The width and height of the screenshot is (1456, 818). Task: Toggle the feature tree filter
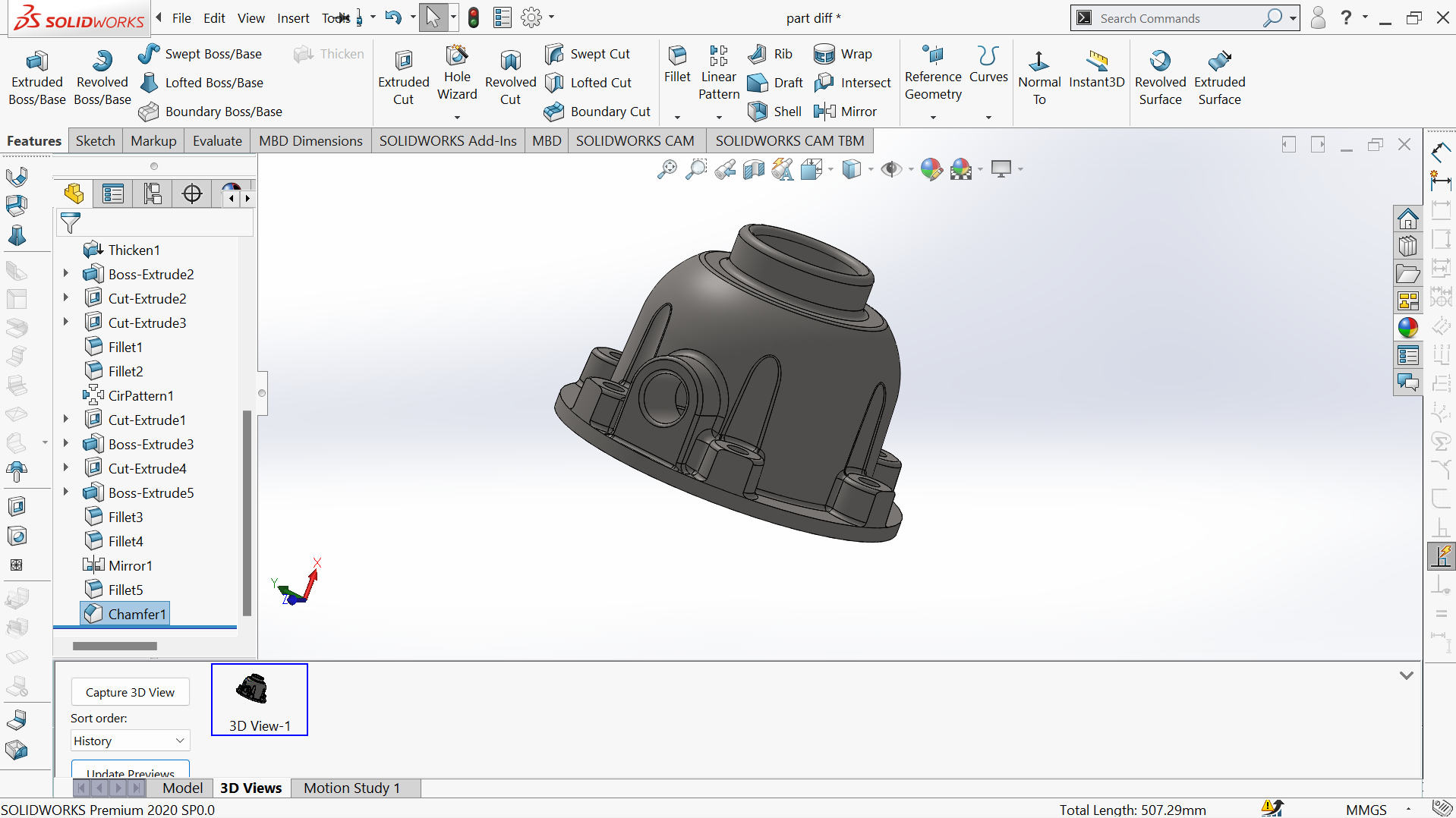[x=71, y=223]
